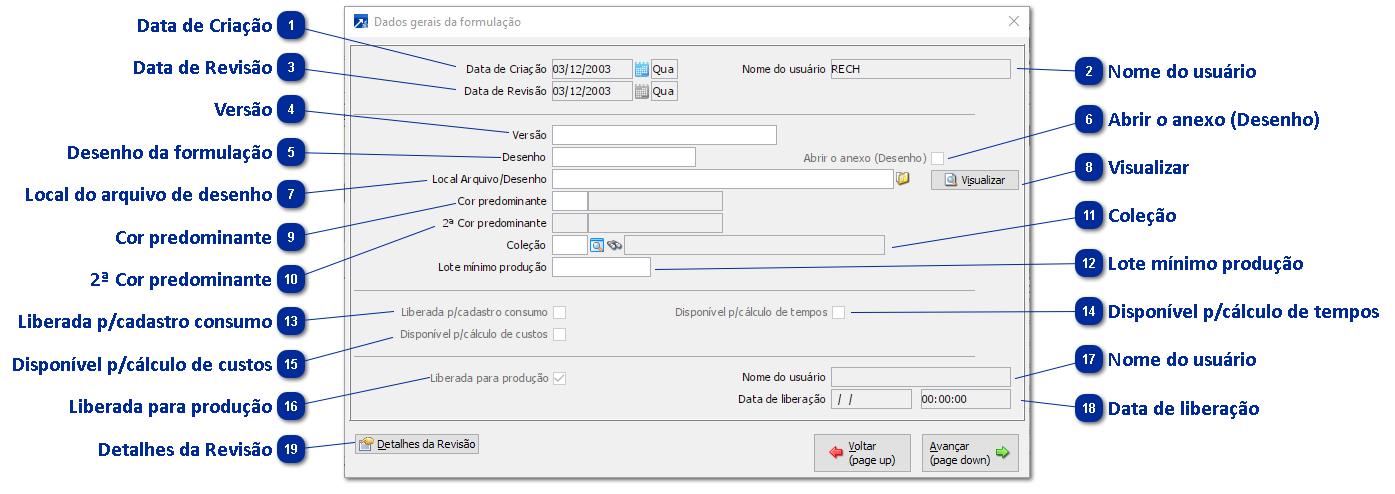Advance using the Avançar button

(x=969, y=453)
